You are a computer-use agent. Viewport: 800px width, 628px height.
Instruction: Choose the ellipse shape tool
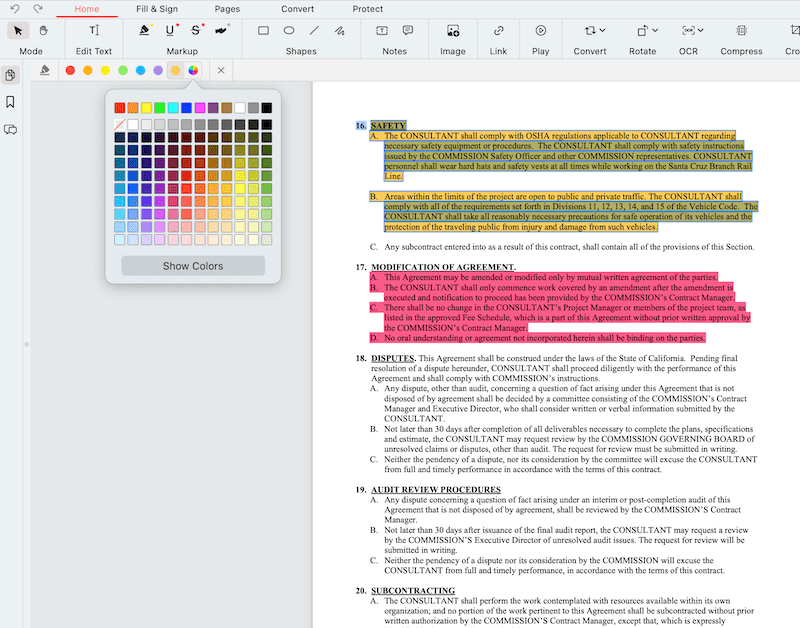[x=289, y=31]
